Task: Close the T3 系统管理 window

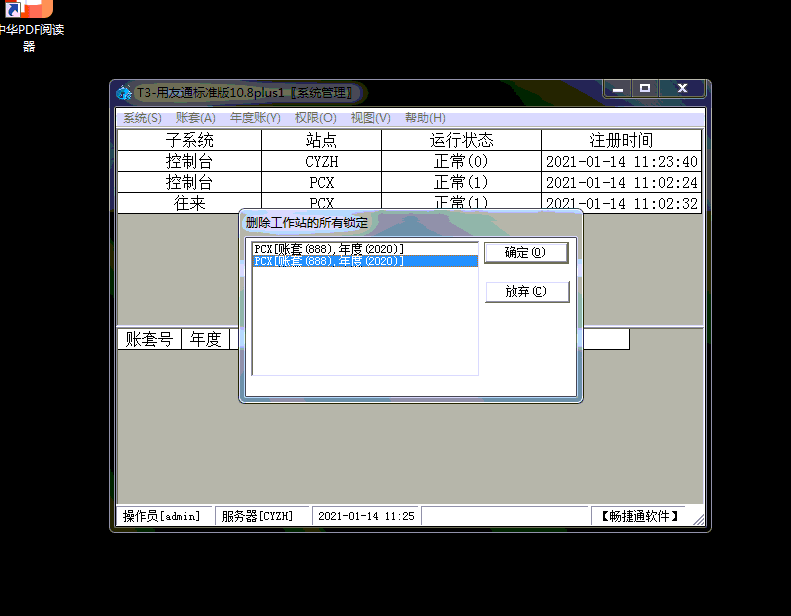Action: (x=683, y=89)
